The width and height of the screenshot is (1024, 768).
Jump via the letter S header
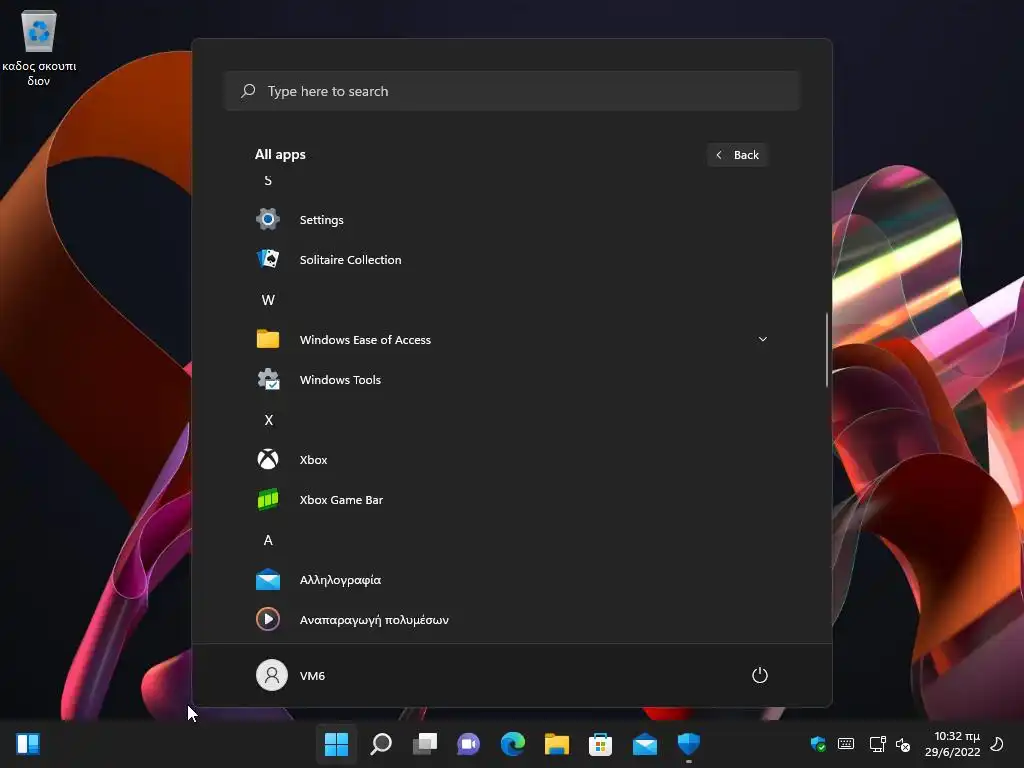pyautogui.click(x=268, y=181)
